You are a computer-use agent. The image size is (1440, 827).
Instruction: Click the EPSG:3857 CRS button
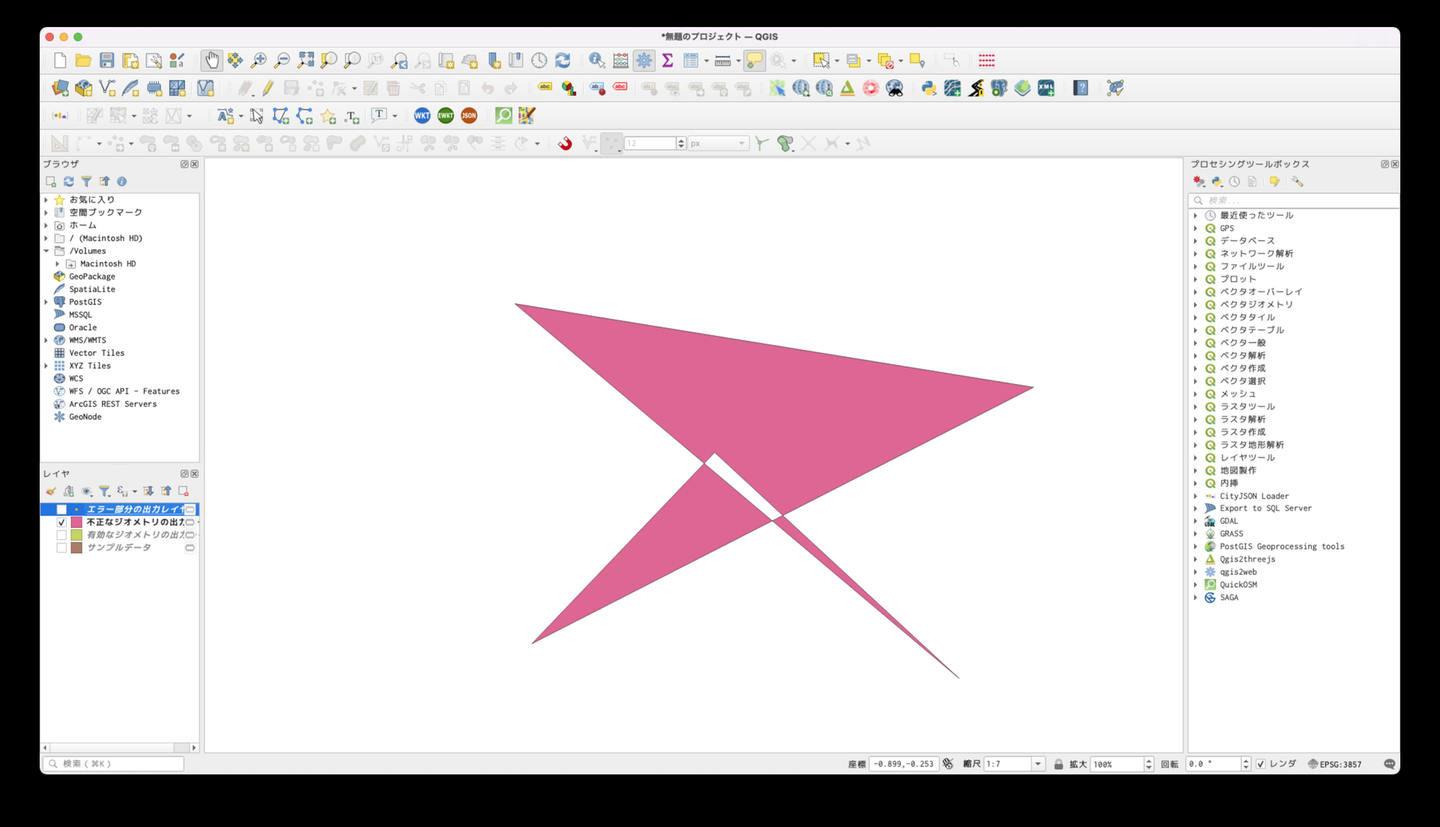[1335, 764]
